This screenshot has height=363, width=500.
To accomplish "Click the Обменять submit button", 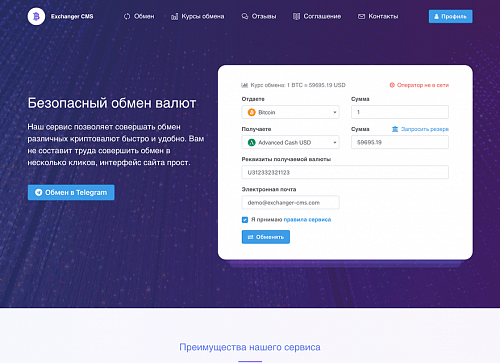I will [x=266, y=237].
